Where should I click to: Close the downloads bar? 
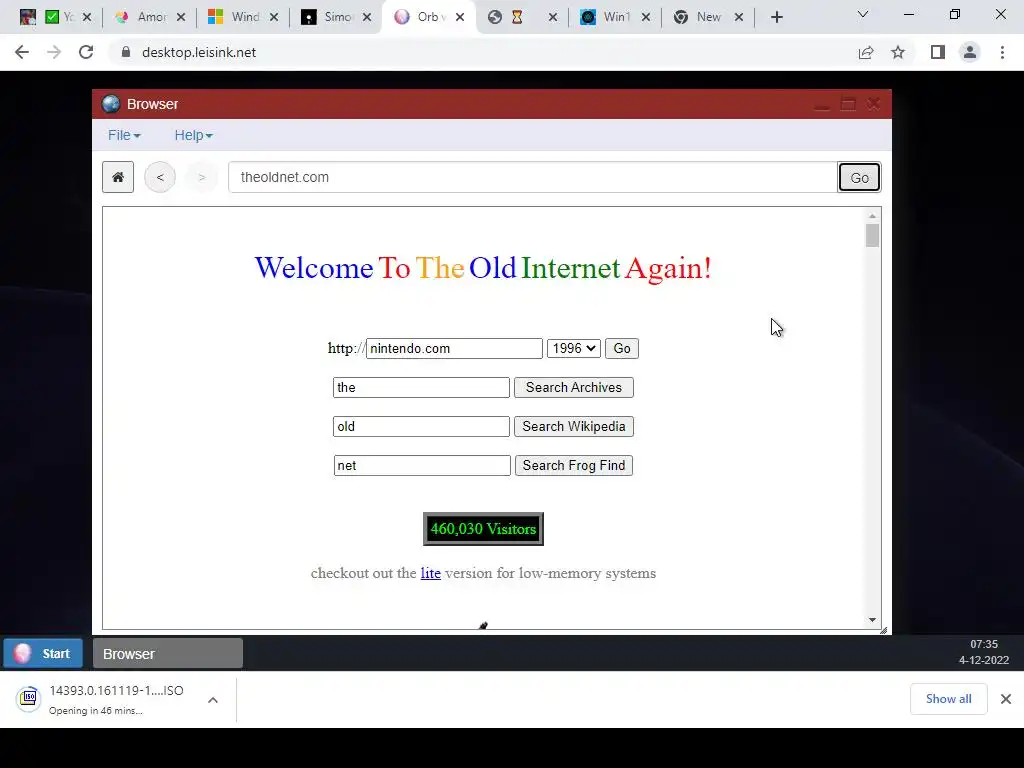coord(1006,699)
